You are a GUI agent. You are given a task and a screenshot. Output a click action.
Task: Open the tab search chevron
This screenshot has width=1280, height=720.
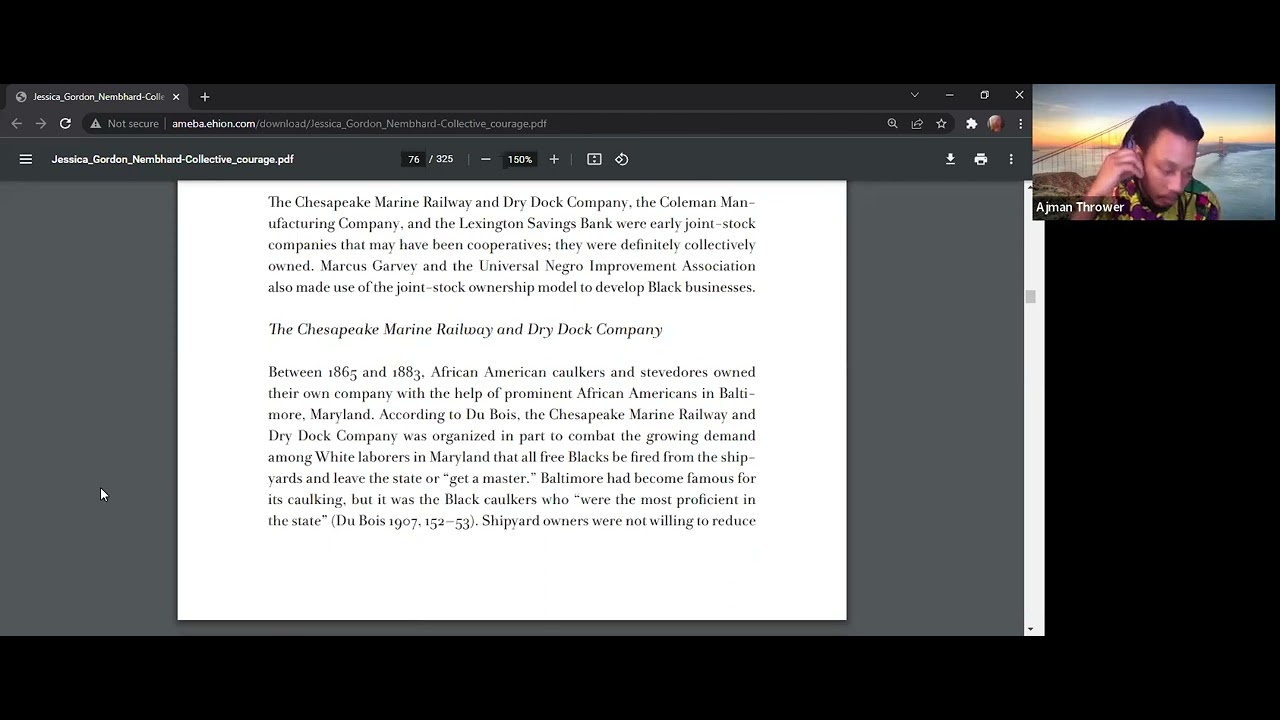click(x=914, y=95)
